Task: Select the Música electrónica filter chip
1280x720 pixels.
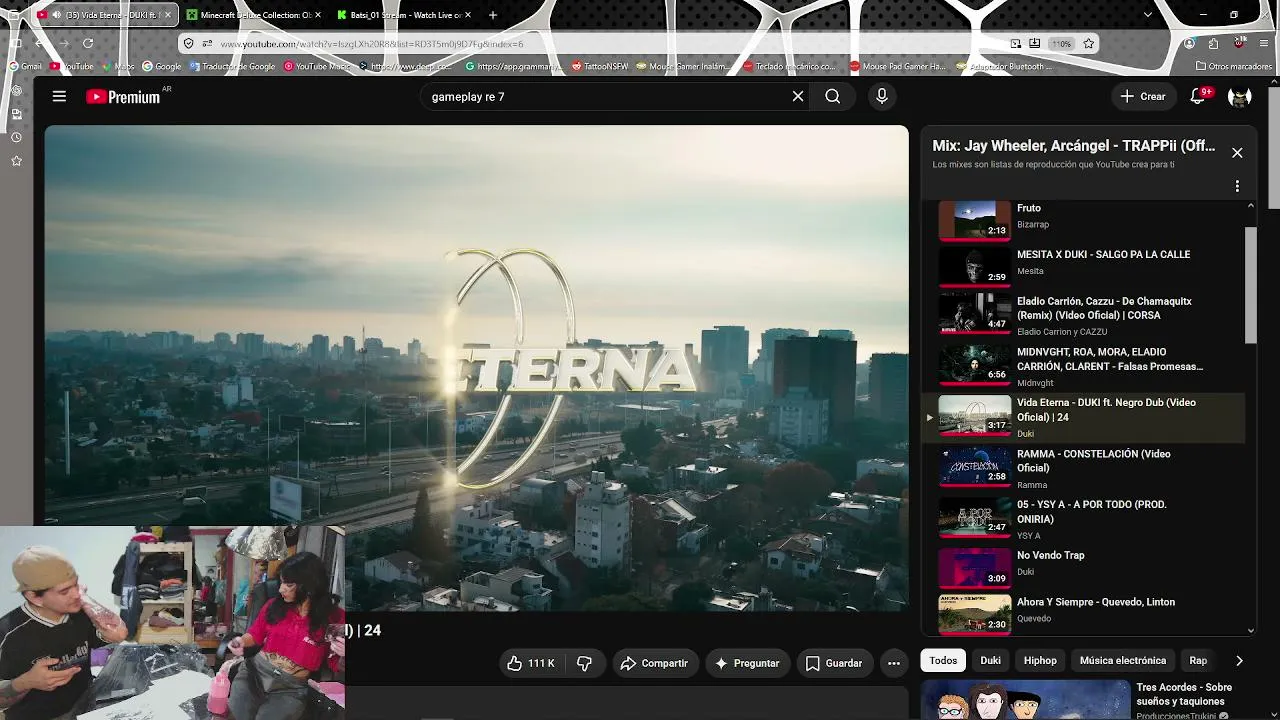Action: (x=1123, y=660)
